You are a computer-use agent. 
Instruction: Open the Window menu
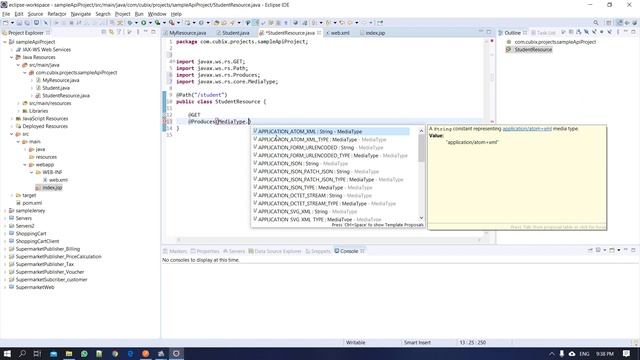(x=157, y=14)
